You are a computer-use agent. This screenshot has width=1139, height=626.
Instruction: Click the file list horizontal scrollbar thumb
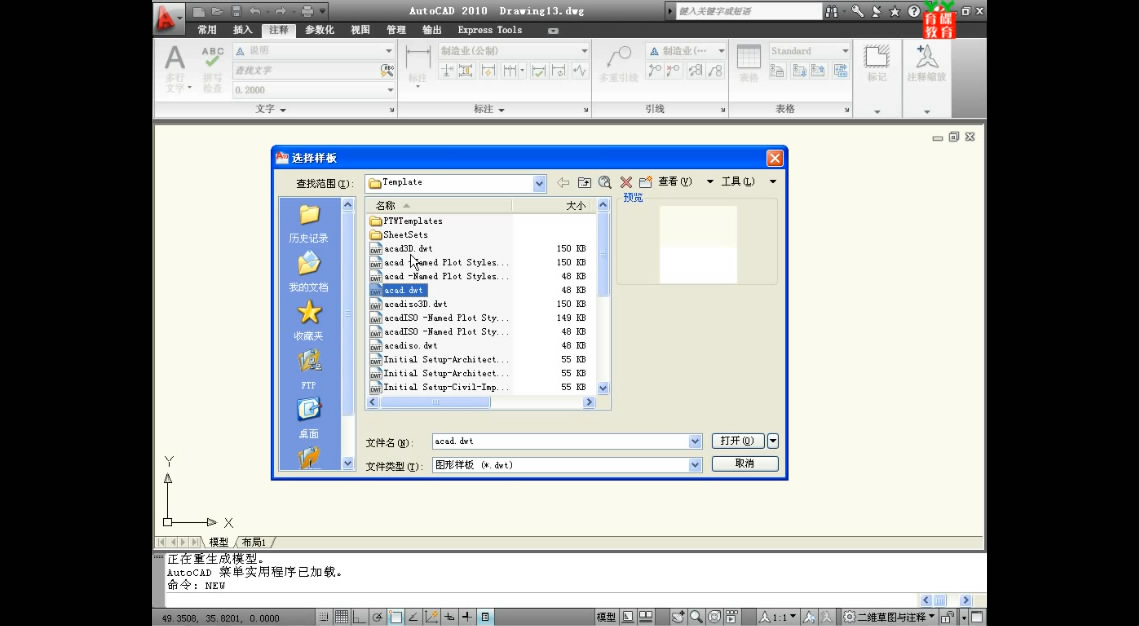[435, 402]
